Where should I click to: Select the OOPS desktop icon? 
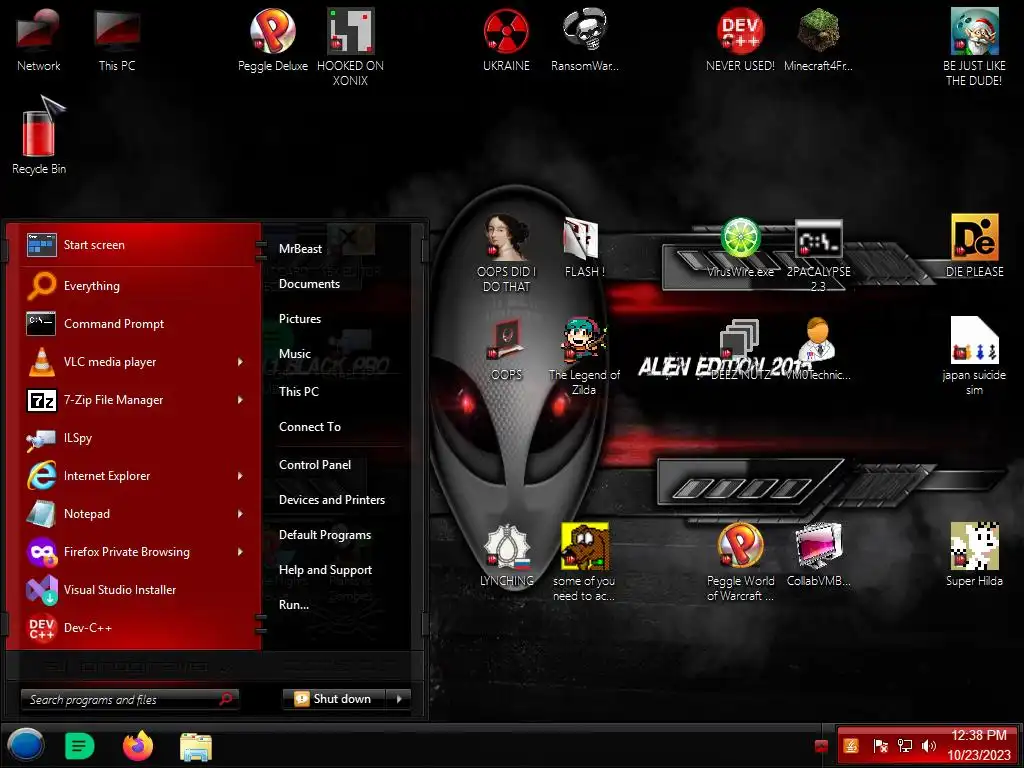pos(506,349)
